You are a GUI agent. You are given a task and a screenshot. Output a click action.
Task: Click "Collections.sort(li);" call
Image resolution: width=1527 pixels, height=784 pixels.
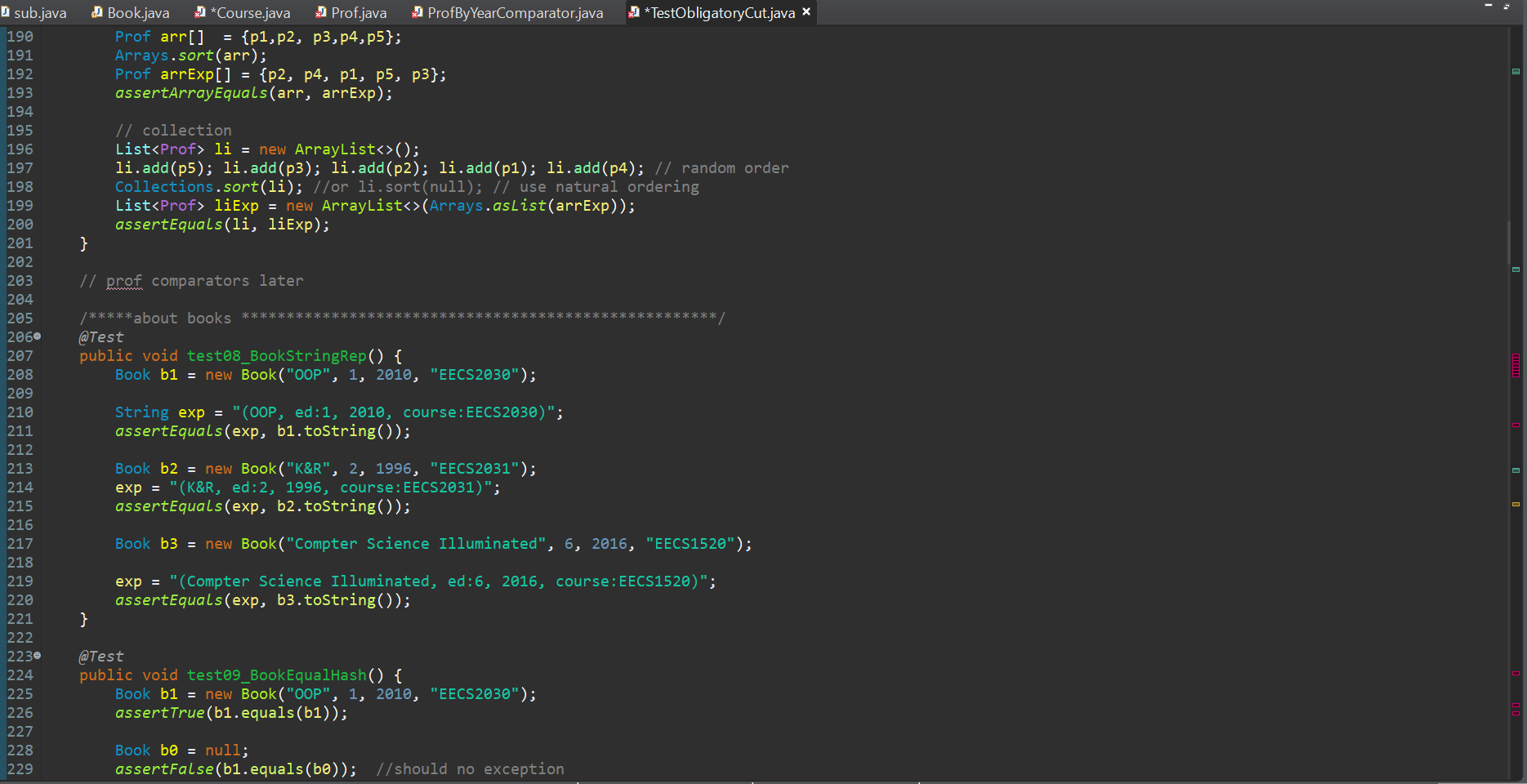click(208, 187)
